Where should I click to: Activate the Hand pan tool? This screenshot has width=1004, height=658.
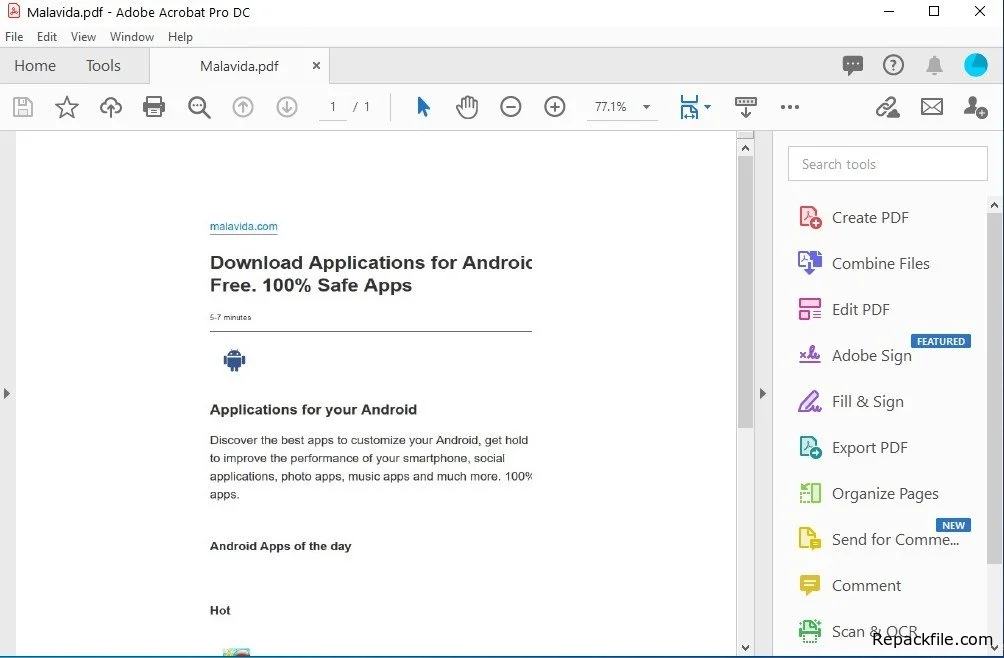pyautogui.click(x=467, y=107)
